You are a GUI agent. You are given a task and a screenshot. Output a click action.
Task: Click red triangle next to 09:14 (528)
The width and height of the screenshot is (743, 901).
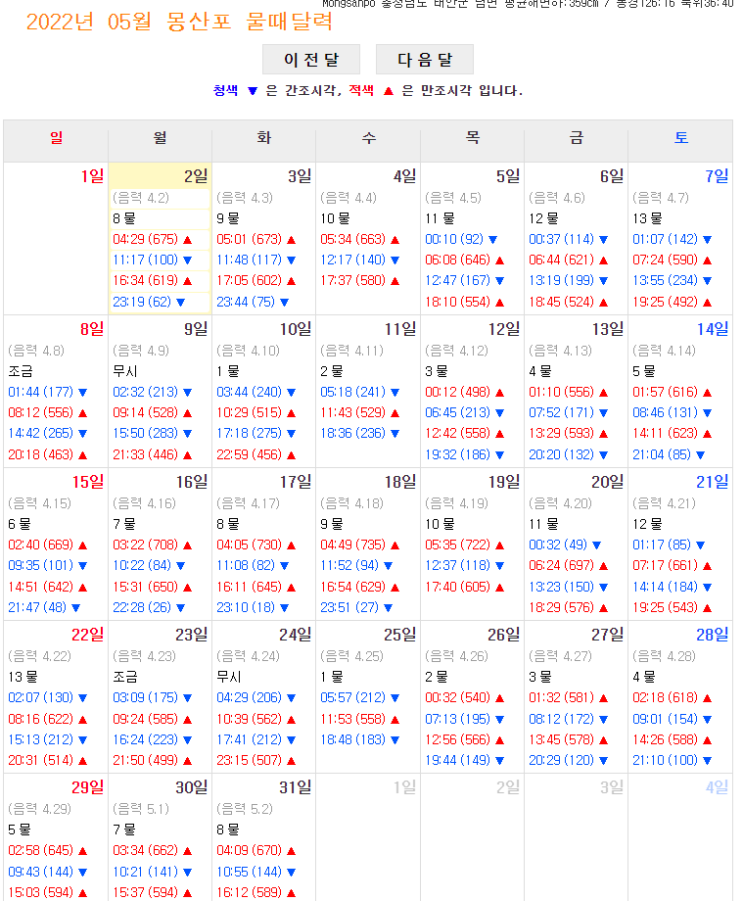click(x=187, y=413)
